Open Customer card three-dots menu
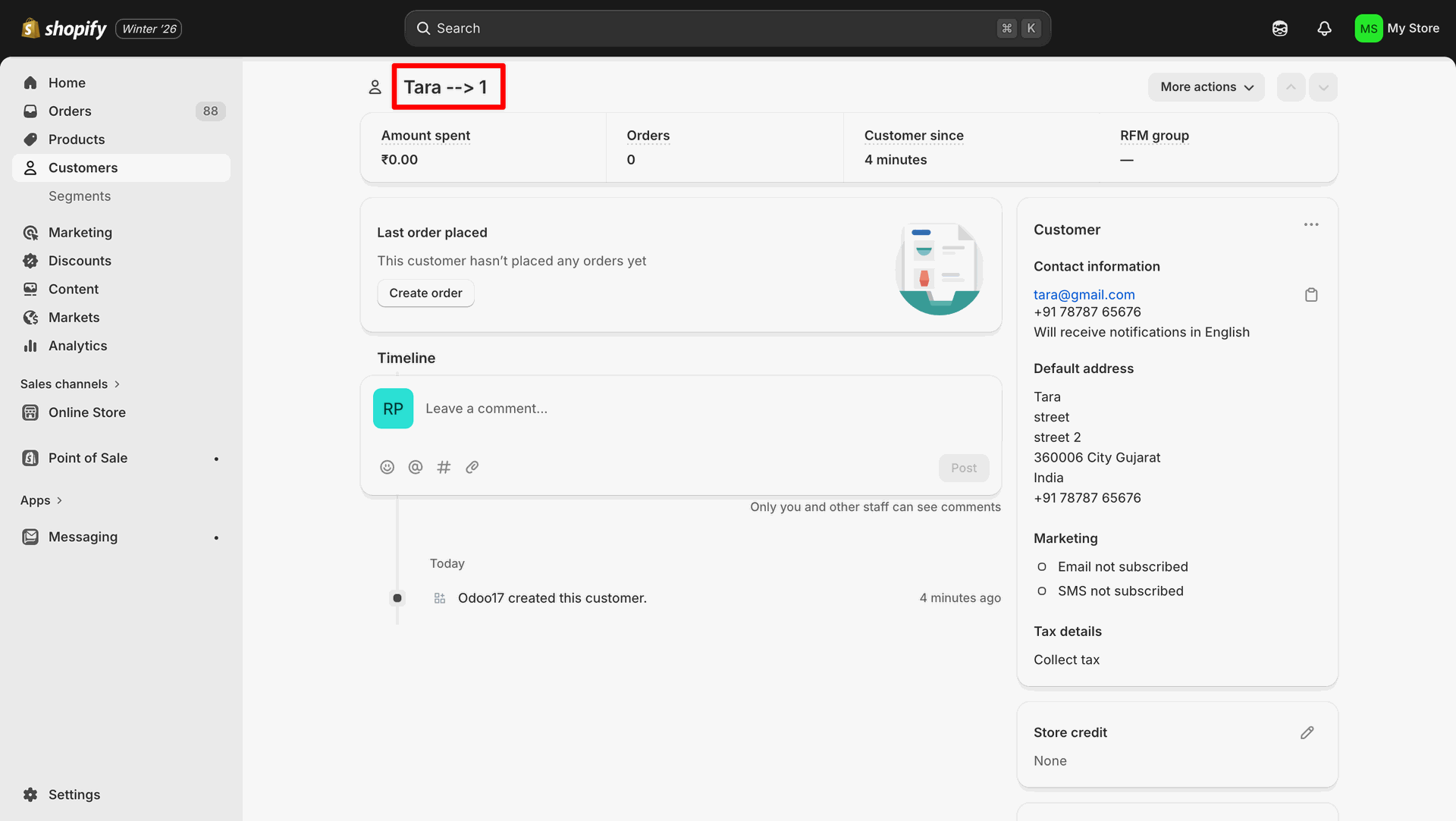 tap(1311, 224)
